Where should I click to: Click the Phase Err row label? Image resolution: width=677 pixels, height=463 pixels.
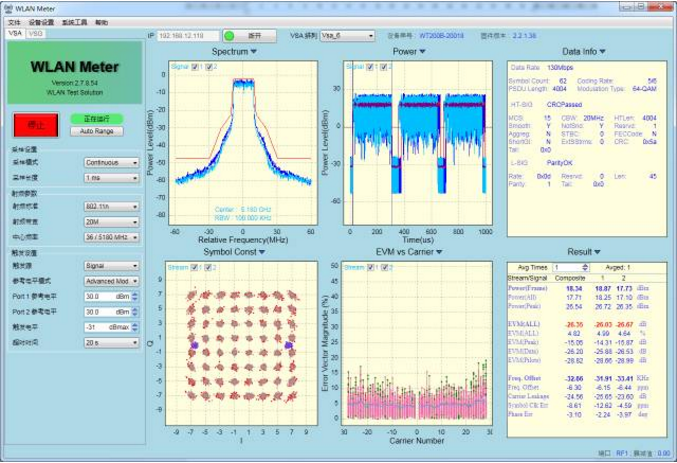520,414
